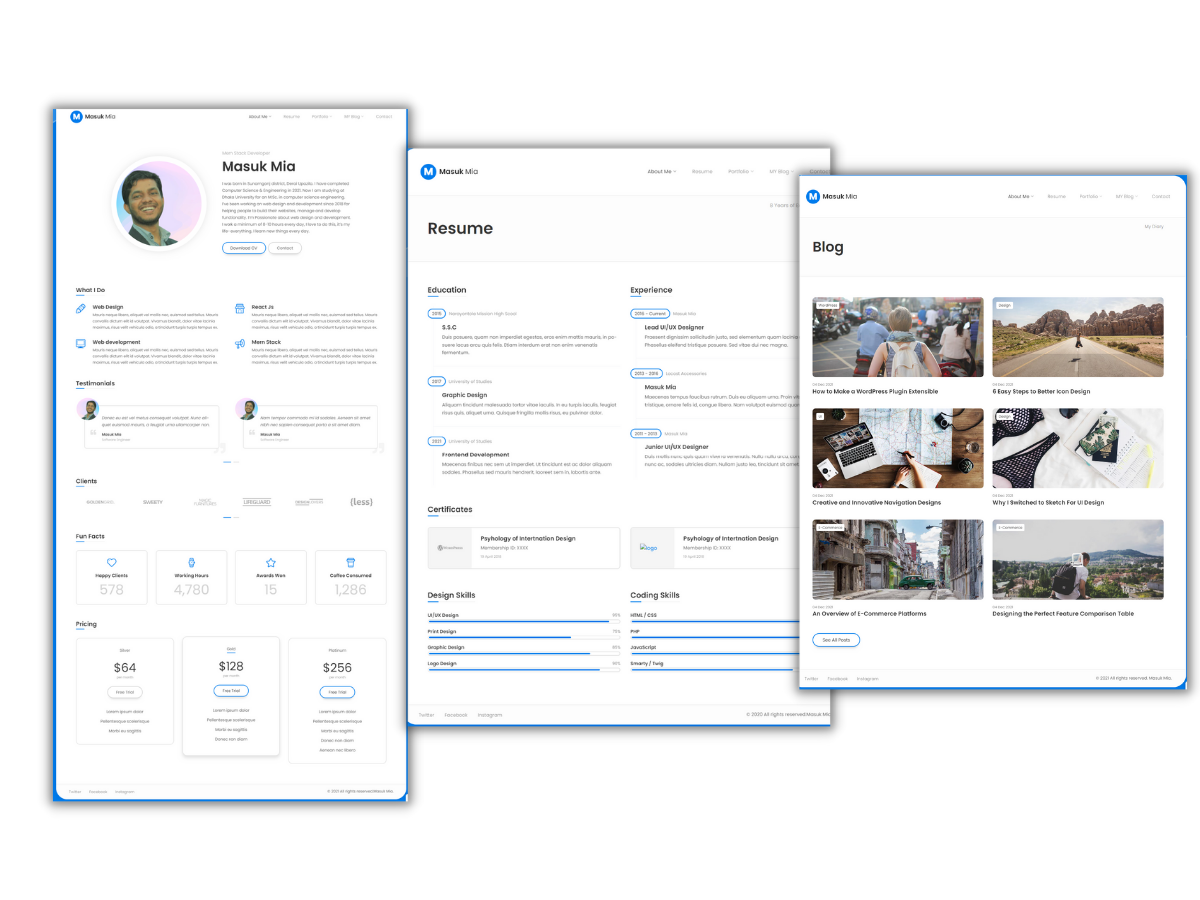Image resolution: width=1200 pixels, height=900 pixels.
Task: Open the MY Blog dropdown on the Blog page
Action: pos(1127,197)
